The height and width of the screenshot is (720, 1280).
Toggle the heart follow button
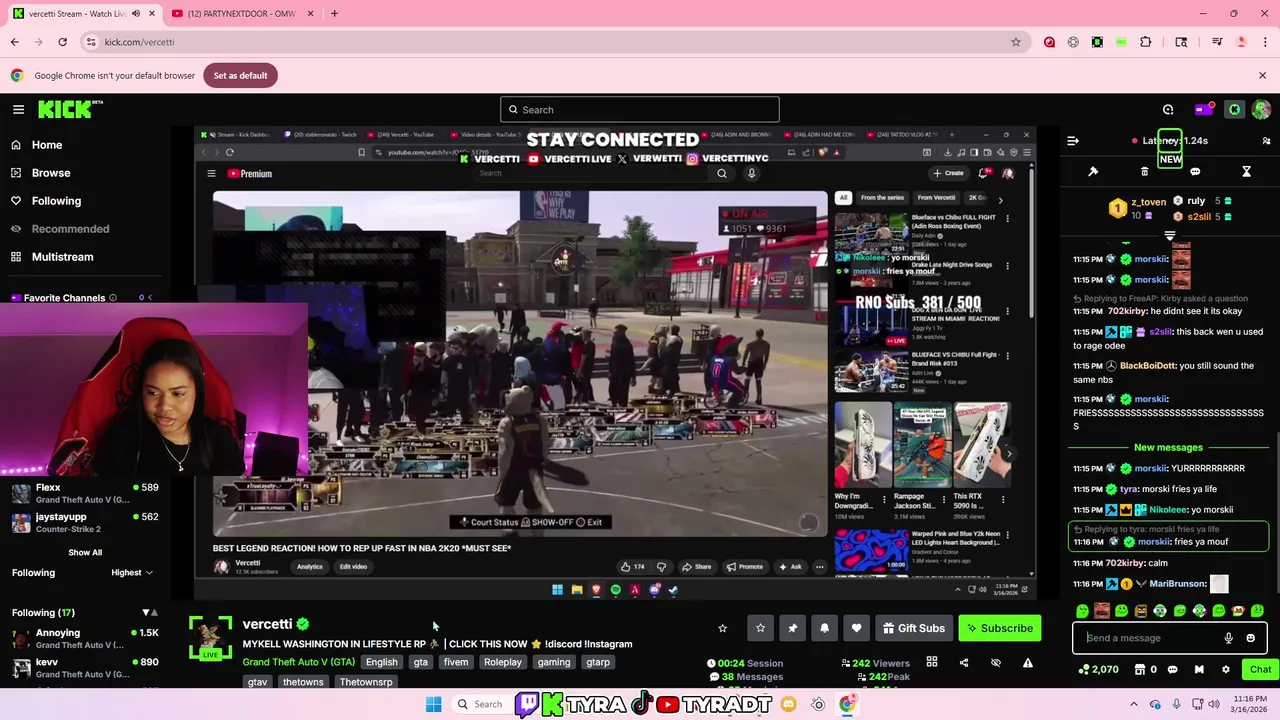pos(856,628)
